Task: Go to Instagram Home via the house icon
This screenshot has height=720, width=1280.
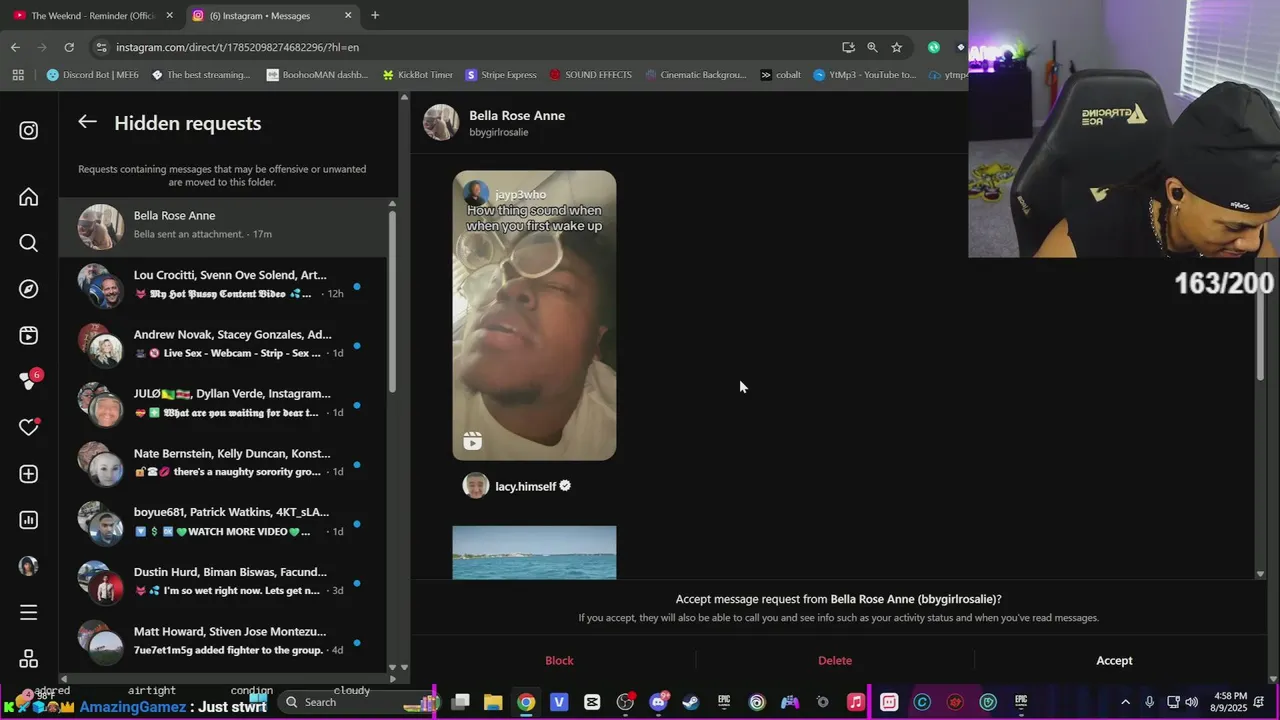Action: point(29,197)
